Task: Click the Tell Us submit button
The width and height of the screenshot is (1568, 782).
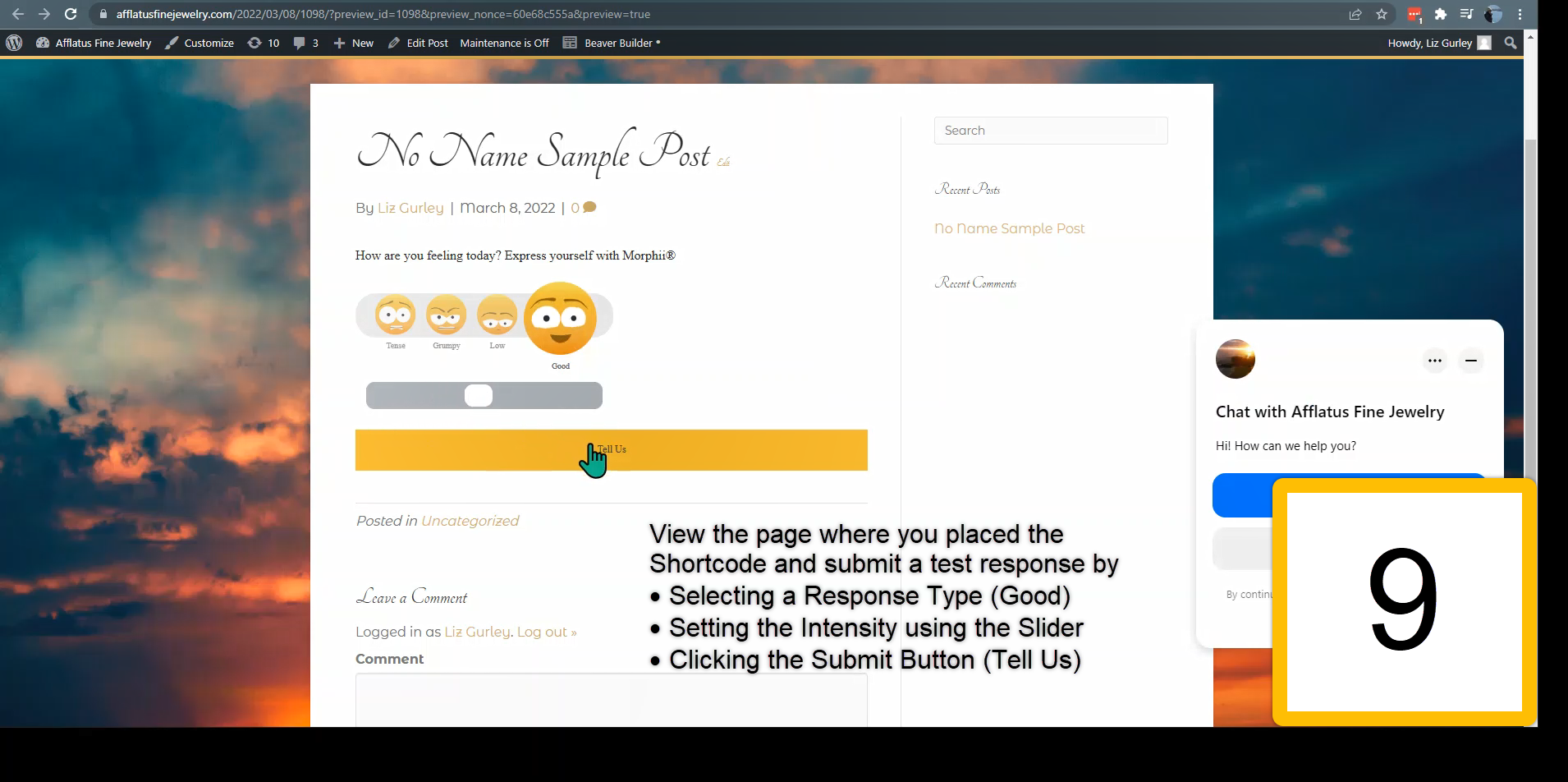Action: click(611, 450)
